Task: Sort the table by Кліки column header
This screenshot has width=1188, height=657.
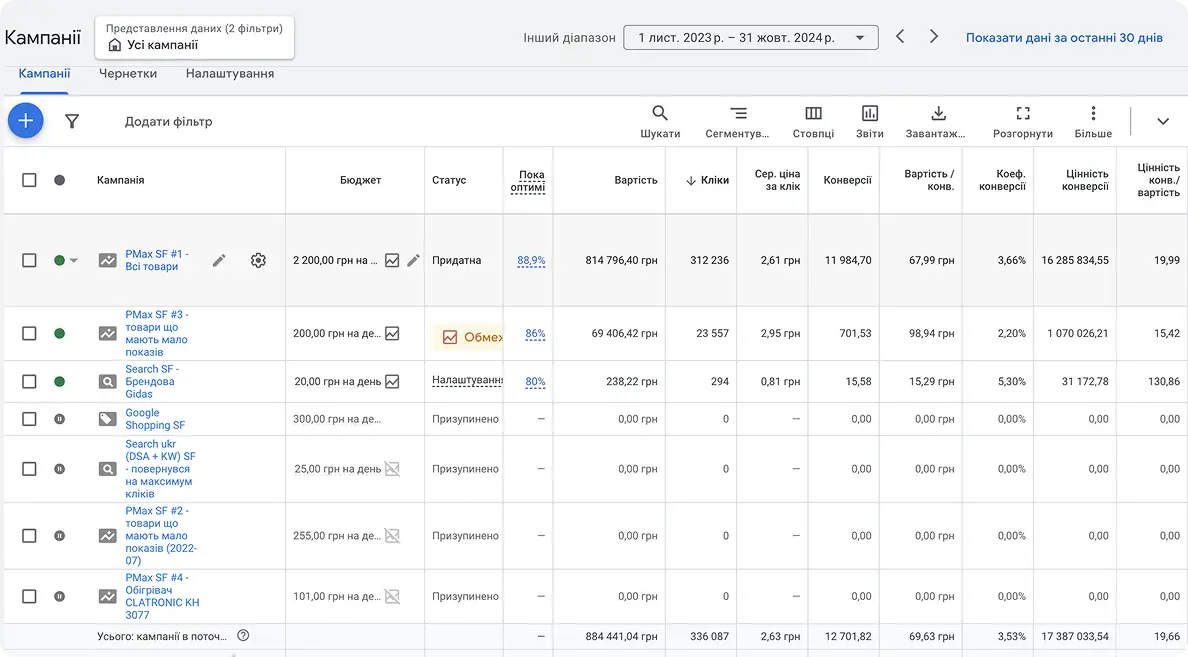Action: click(707, 180)
